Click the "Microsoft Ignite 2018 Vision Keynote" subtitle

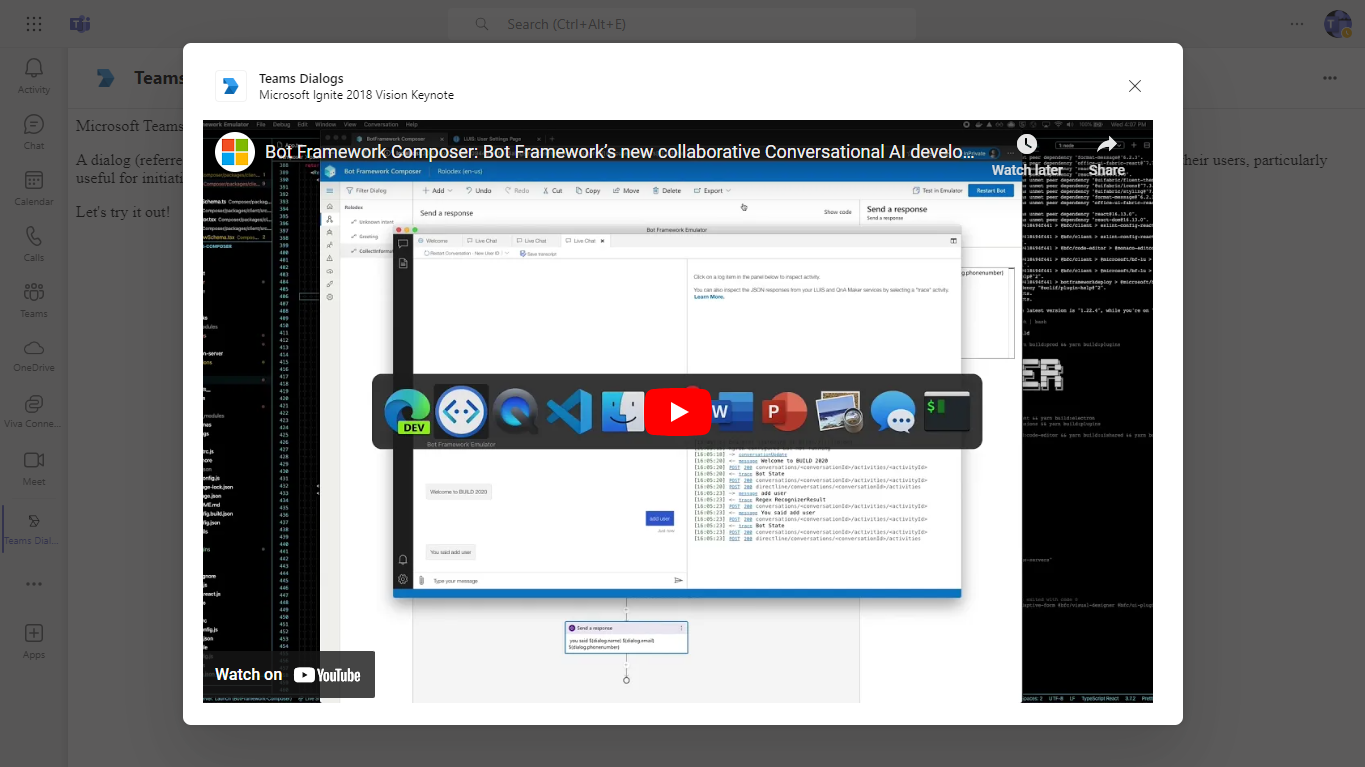tap(356, 95)
